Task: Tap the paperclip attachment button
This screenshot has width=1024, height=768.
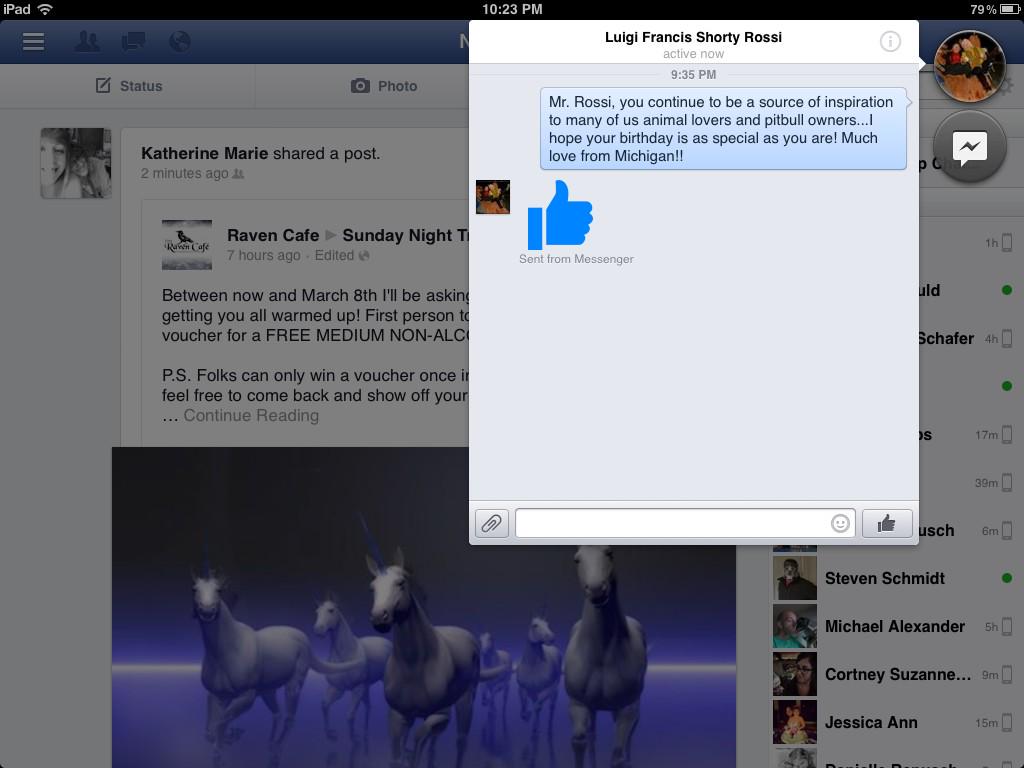Action: click(x=492, y=523)
